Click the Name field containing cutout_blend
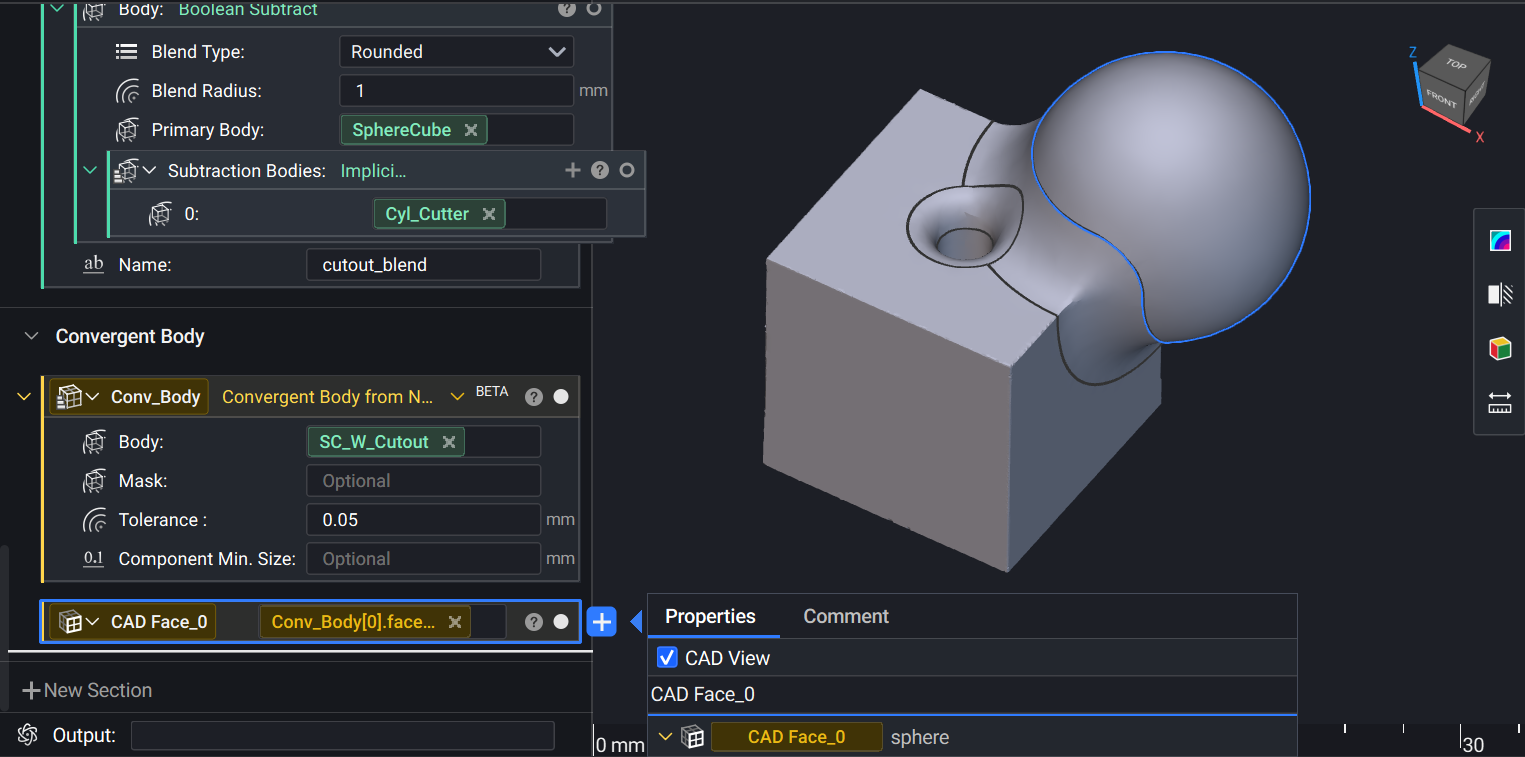1525x757 pixels. click(423, 265)
